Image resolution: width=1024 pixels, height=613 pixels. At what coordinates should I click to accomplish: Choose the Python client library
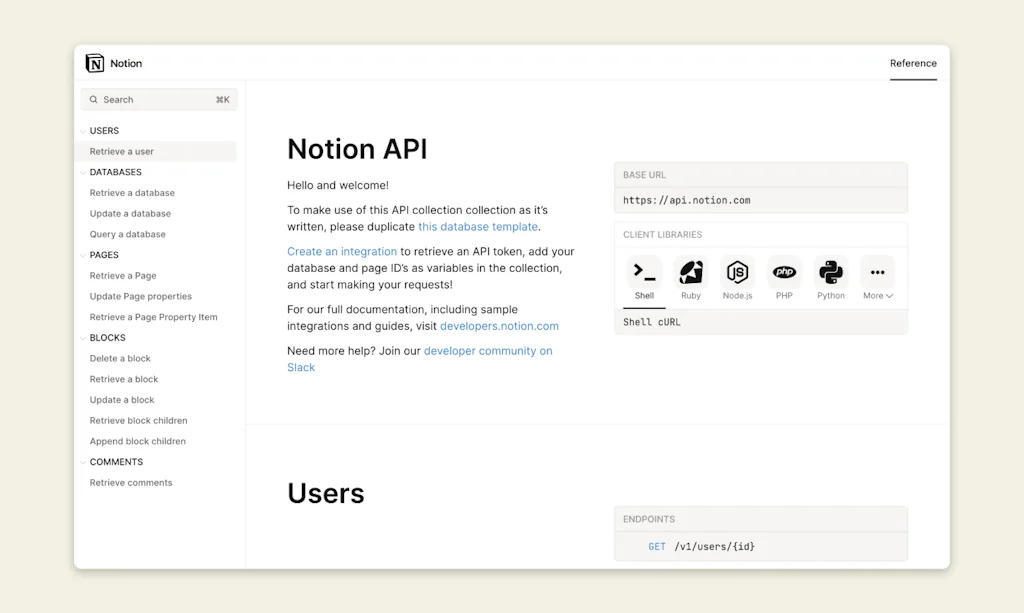830,272
